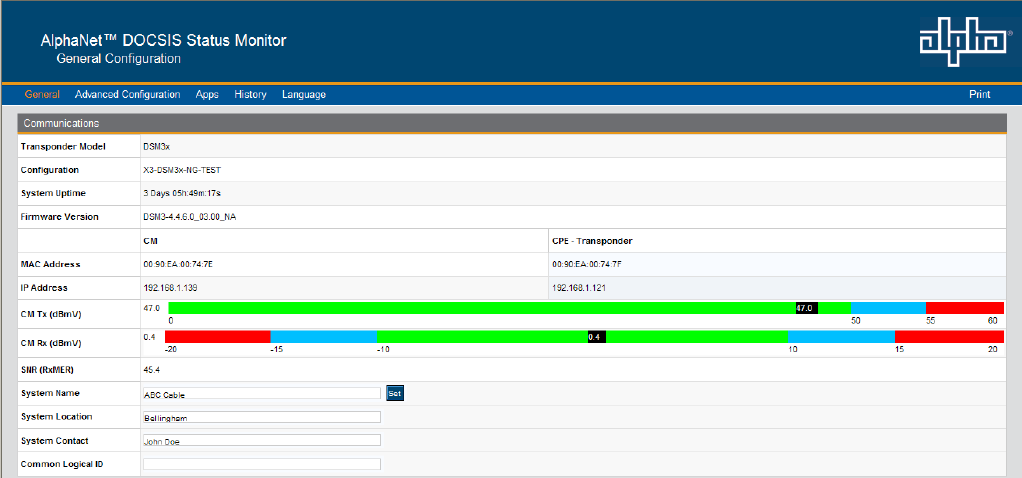Image resolution: width=1022 pixels, height=478 pixels.
Task: Click the CM Tx (dBmV) label
Action: point(51,314)
